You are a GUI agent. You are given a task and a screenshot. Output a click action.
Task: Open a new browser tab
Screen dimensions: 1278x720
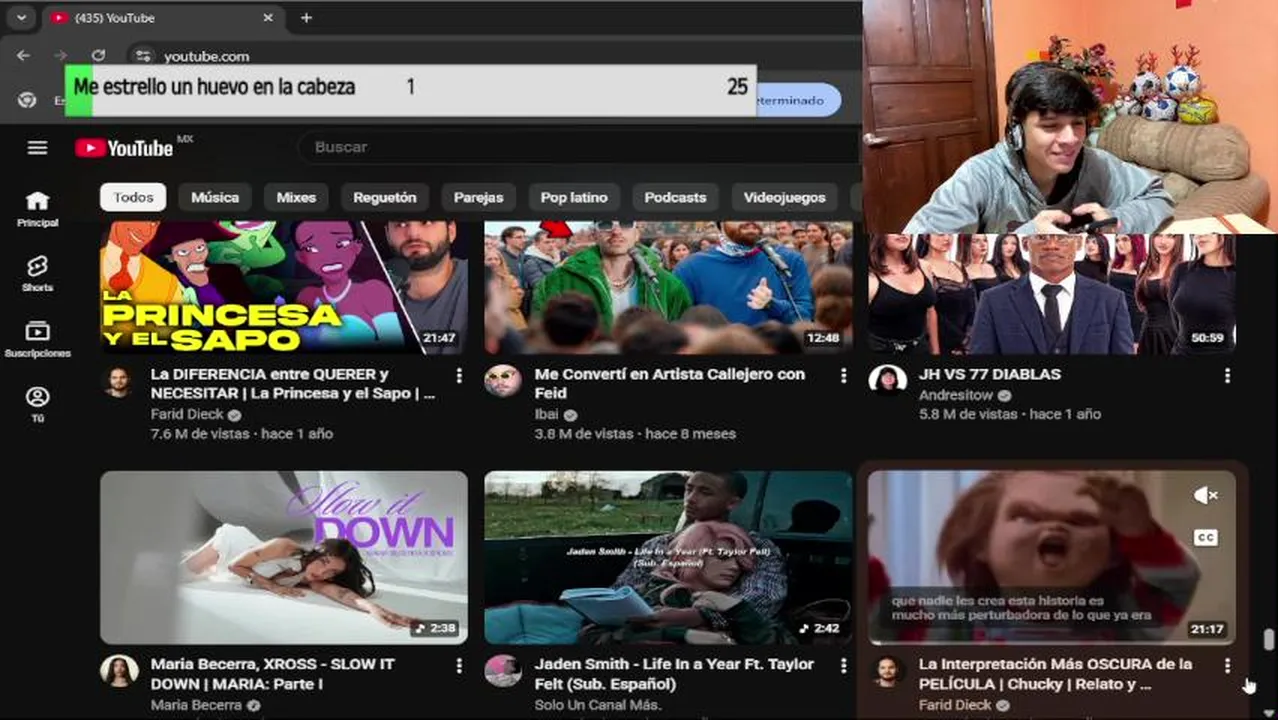[x=306, y=18]
